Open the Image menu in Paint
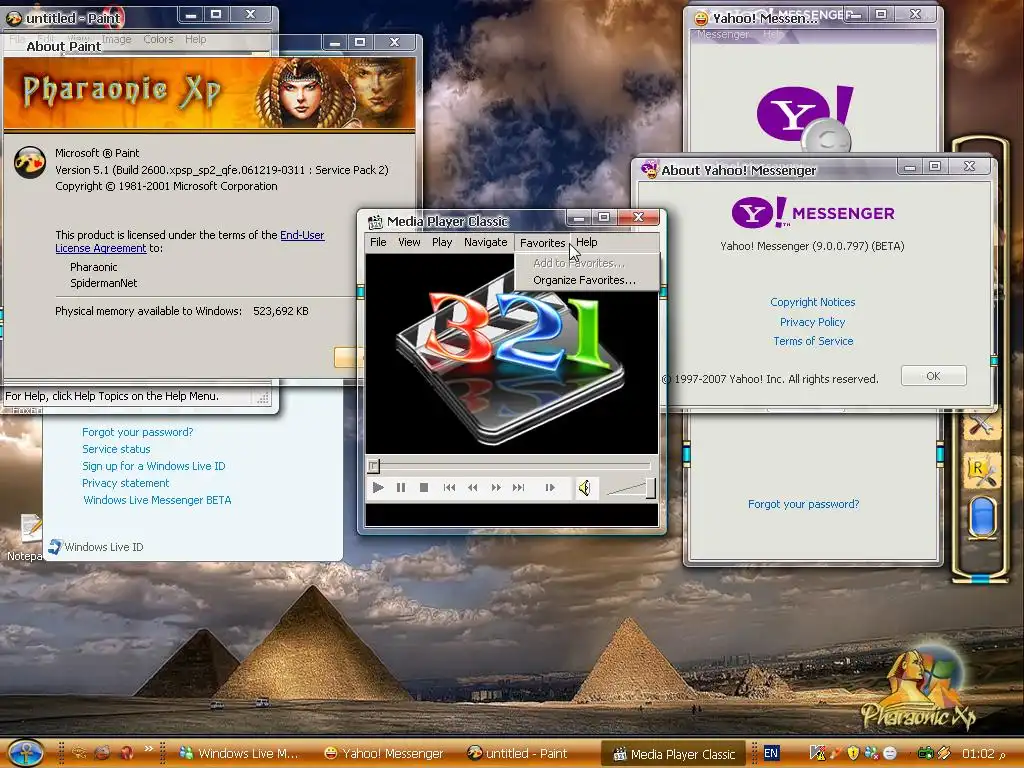The height and width of the screenshot is (768, 1024). click(x=116, y=39)
